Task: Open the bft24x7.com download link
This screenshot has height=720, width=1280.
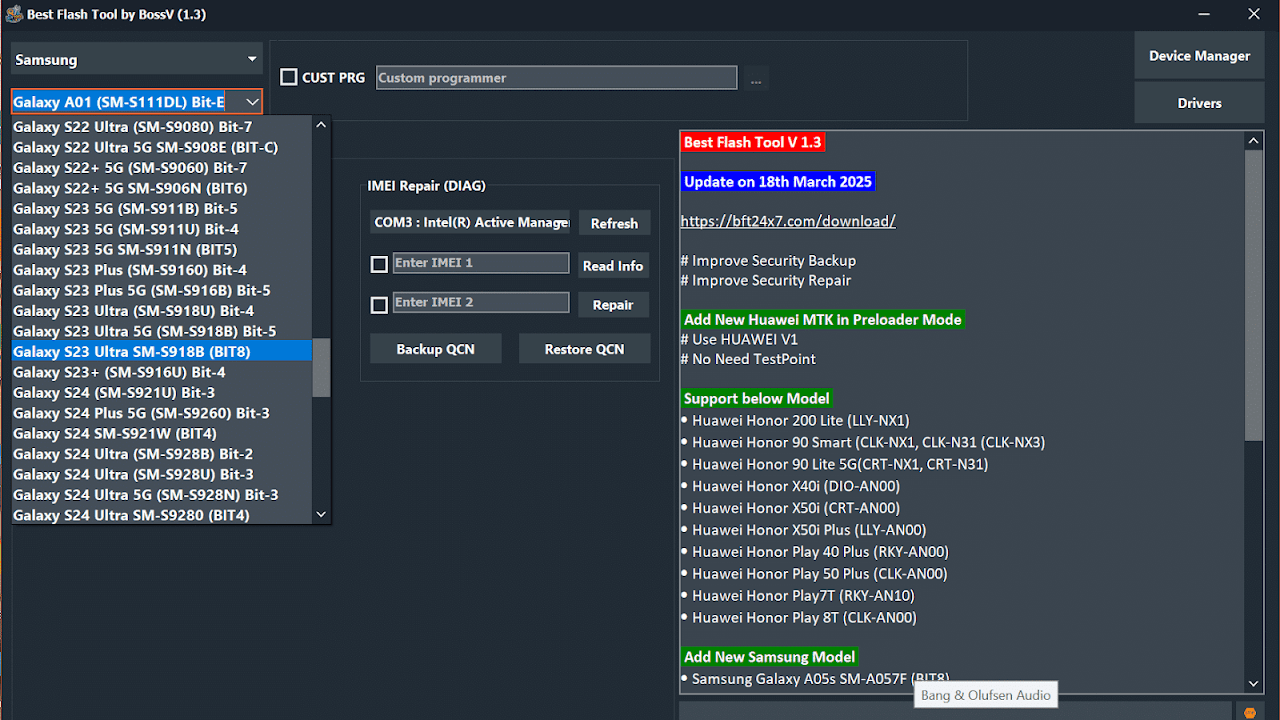Action: 788,221
